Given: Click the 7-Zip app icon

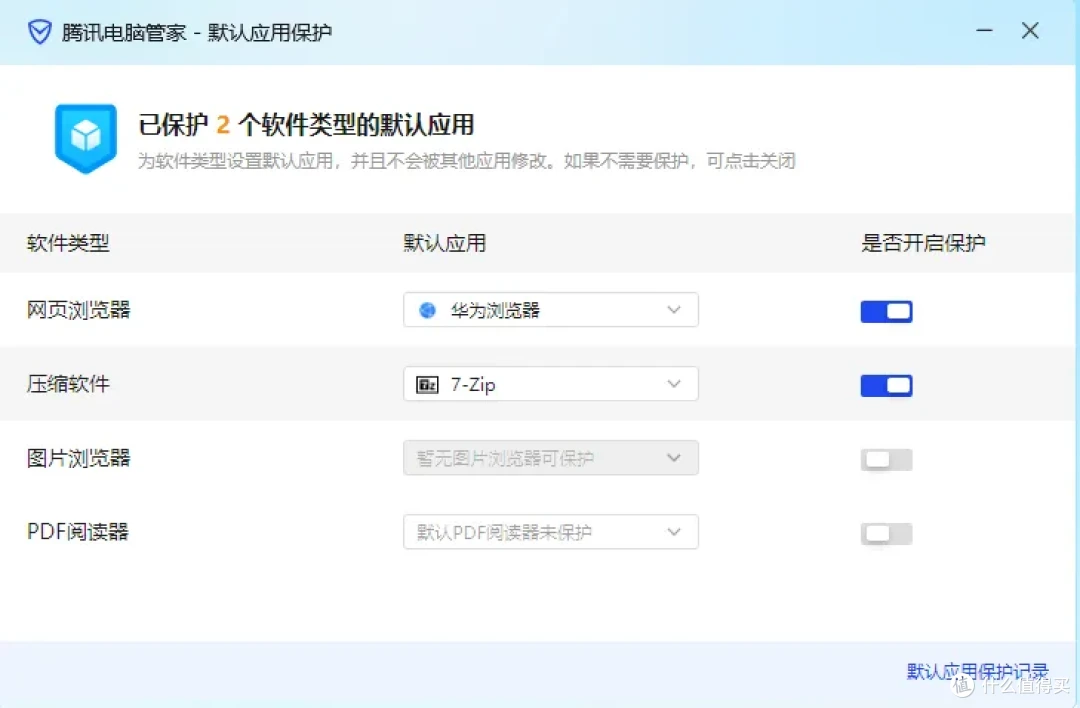Looking at the screenshot, I should (427, 384).
